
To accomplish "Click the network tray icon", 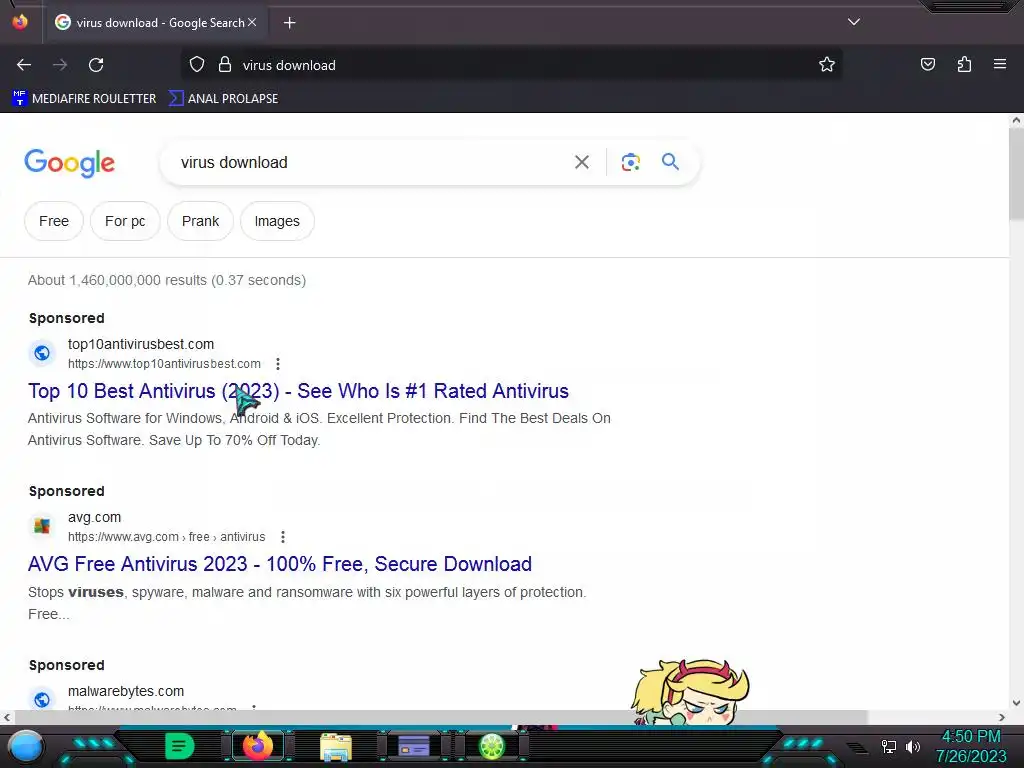I will pos(889,746).
